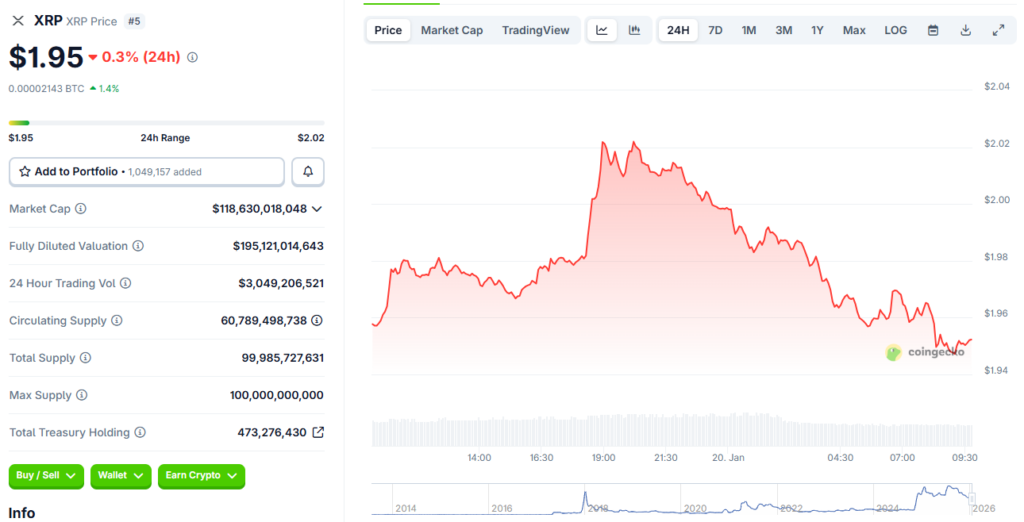
Task: Click the 24h Range progress bar
Action: coord(167,123)
